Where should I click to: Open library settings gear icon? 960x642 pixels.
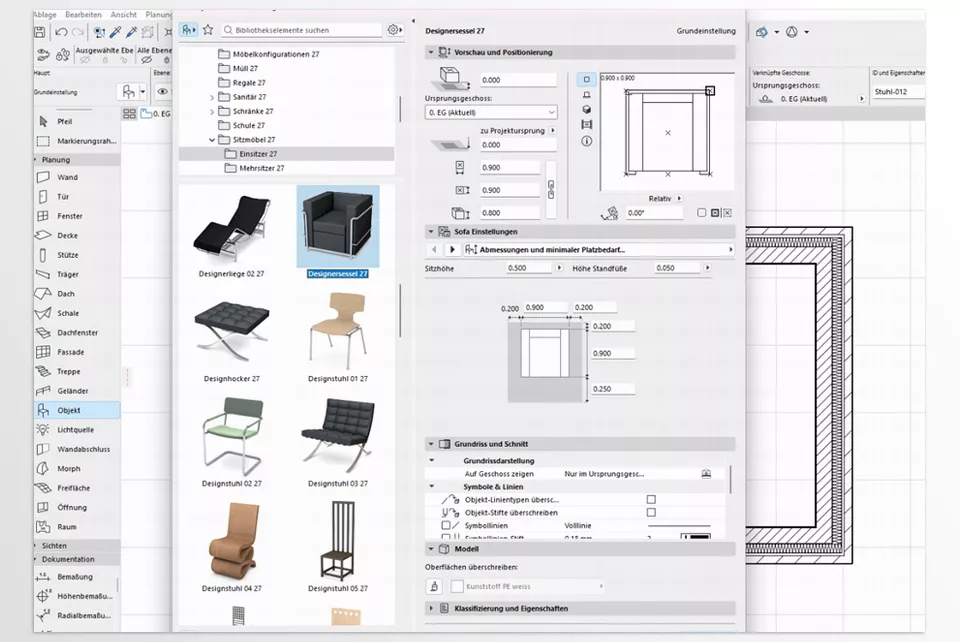pos(395,29)
